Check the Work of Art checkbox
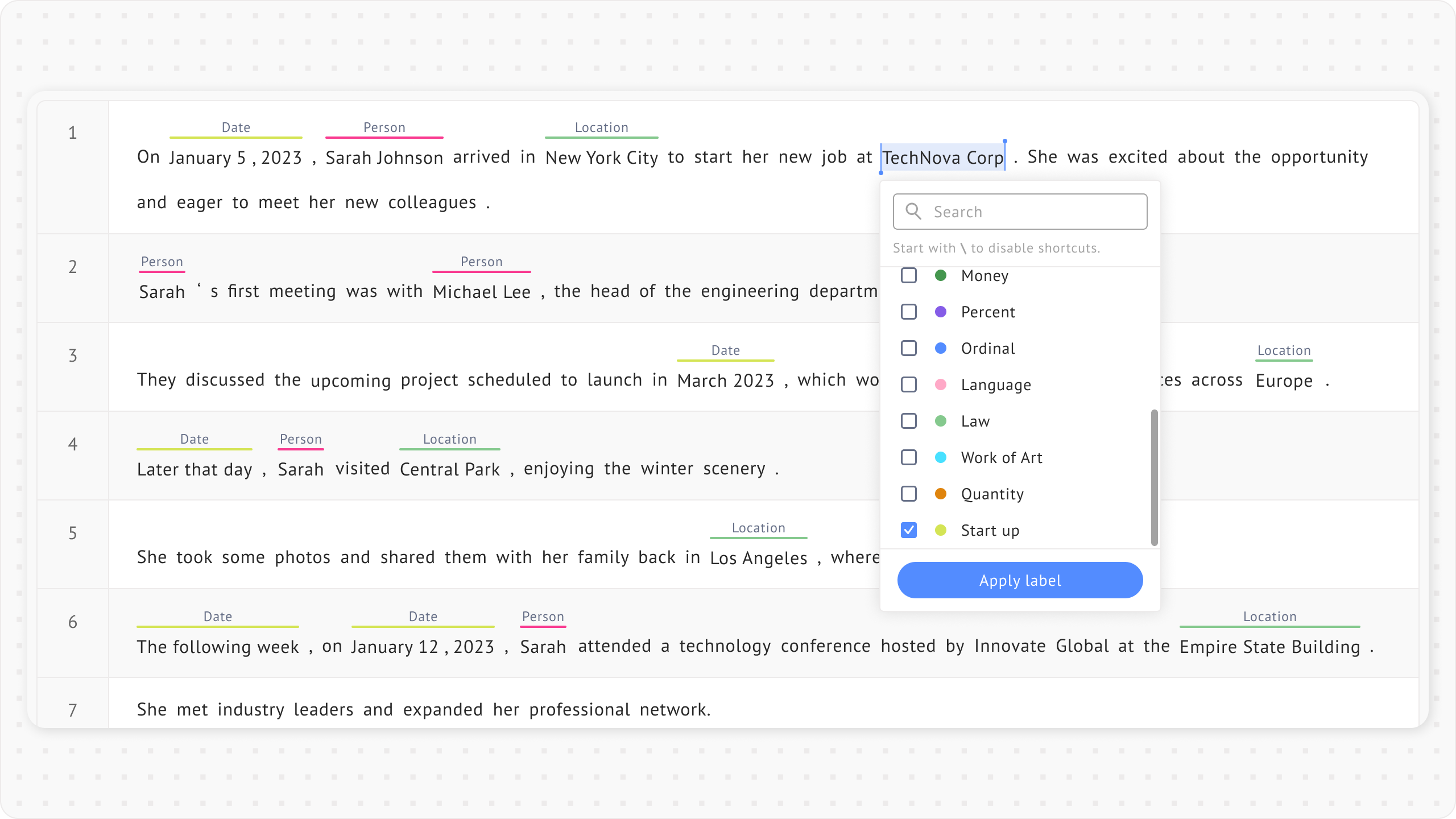This screenshot has width=1456, height=819. (909, 457)
